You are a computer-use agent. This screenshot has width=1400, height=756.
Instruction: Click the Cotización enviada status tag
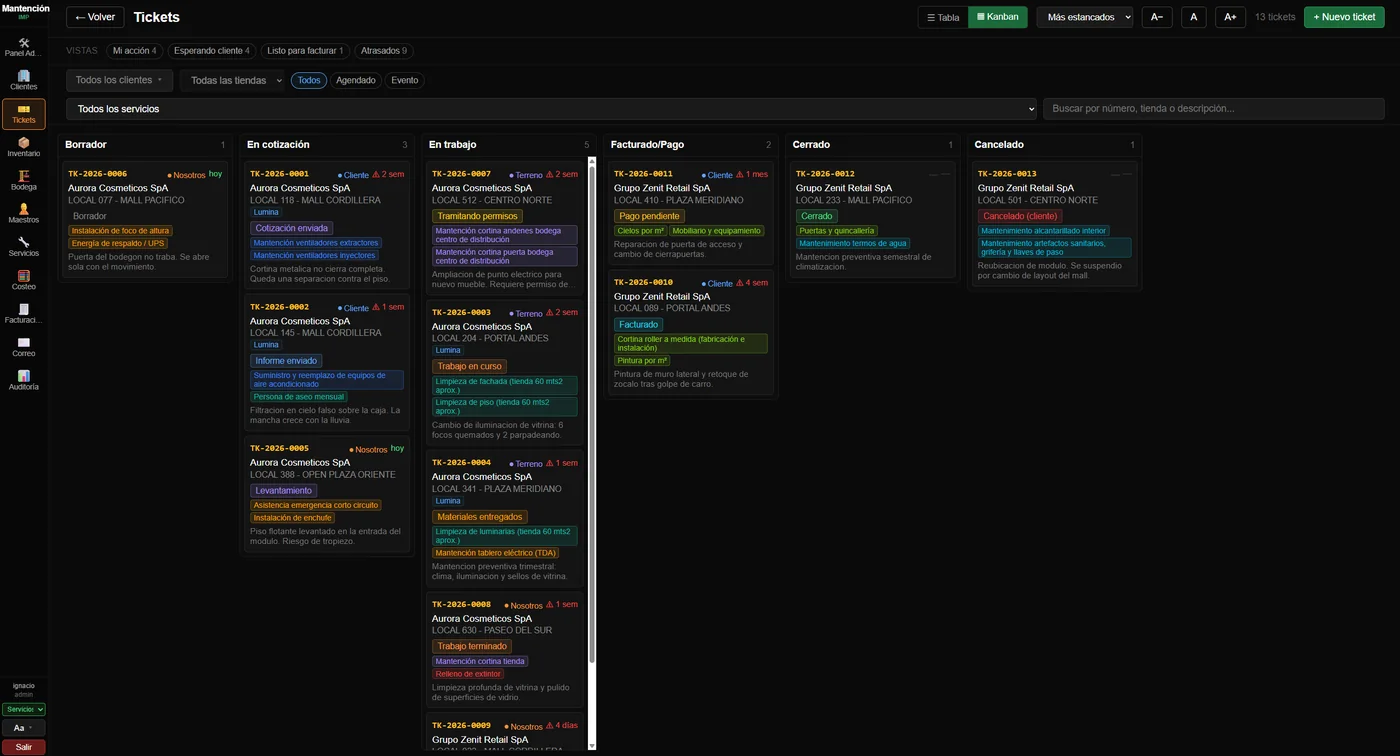291,228
